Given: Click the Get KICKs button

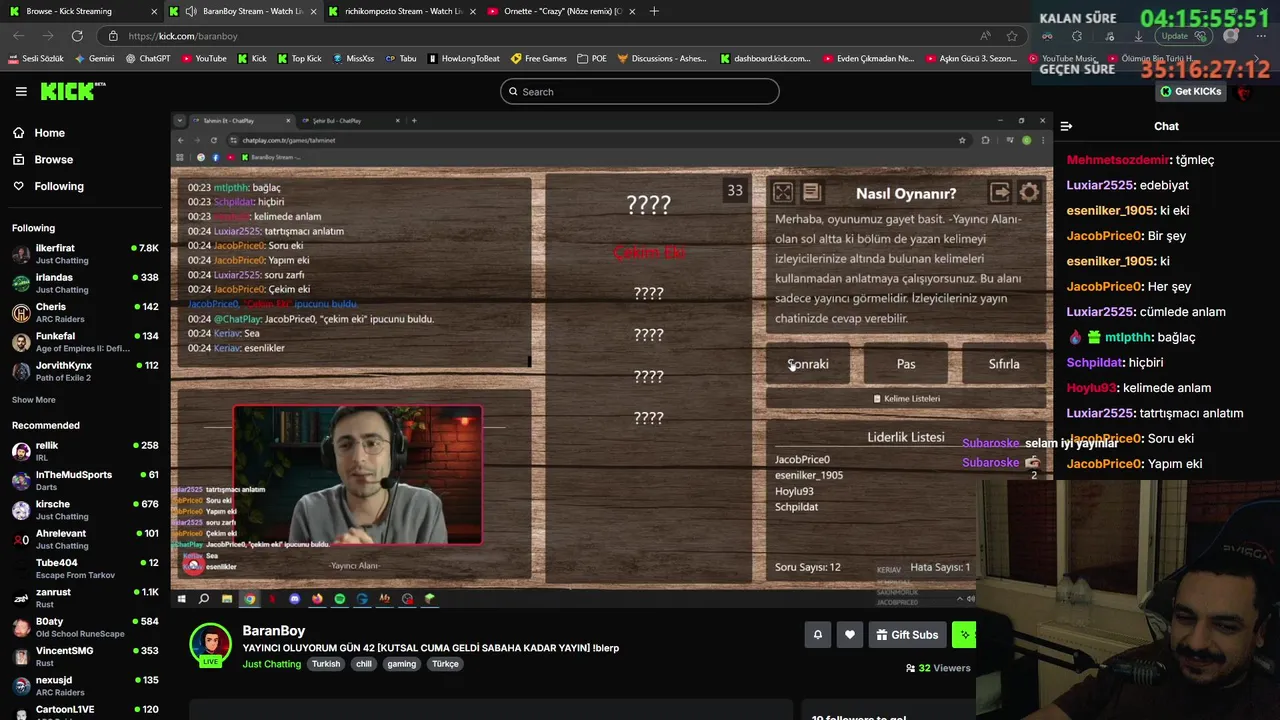Looking at the screenshot, I should pos(1190,91).
